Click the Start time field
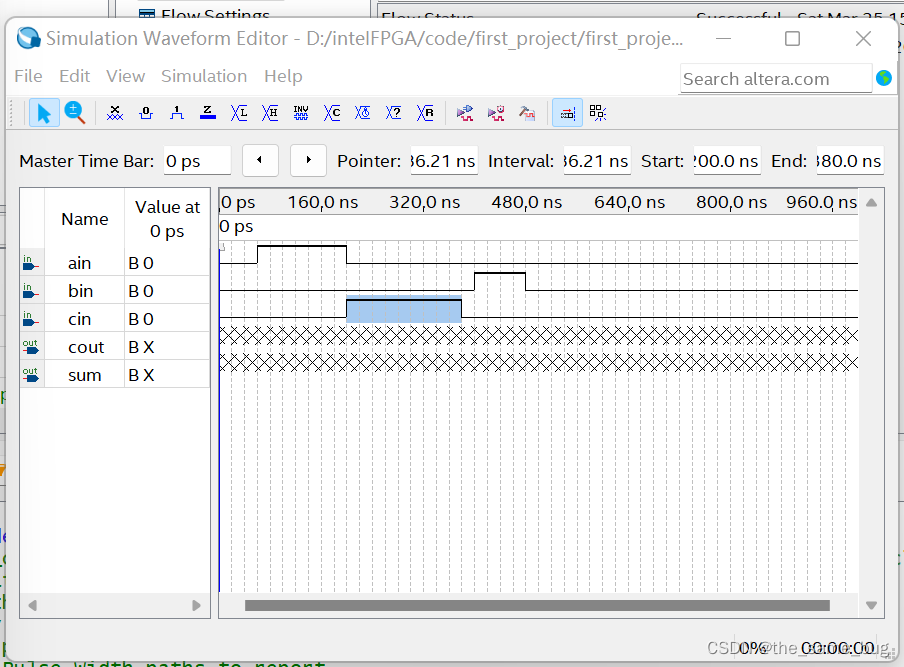The width and height of the screenshot is (904, 667). point(727,161)
